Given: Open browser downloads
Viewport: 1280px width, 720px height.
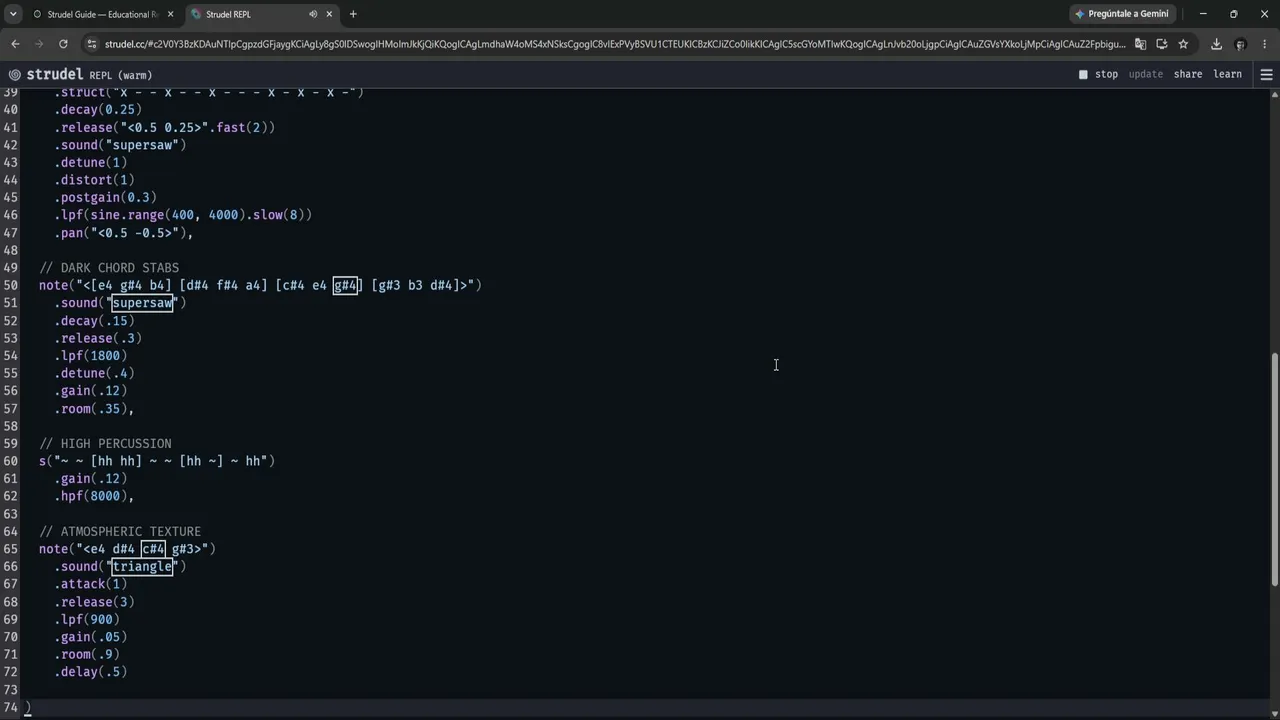Looking at the screenshot, I should [x=1216, y=44].
